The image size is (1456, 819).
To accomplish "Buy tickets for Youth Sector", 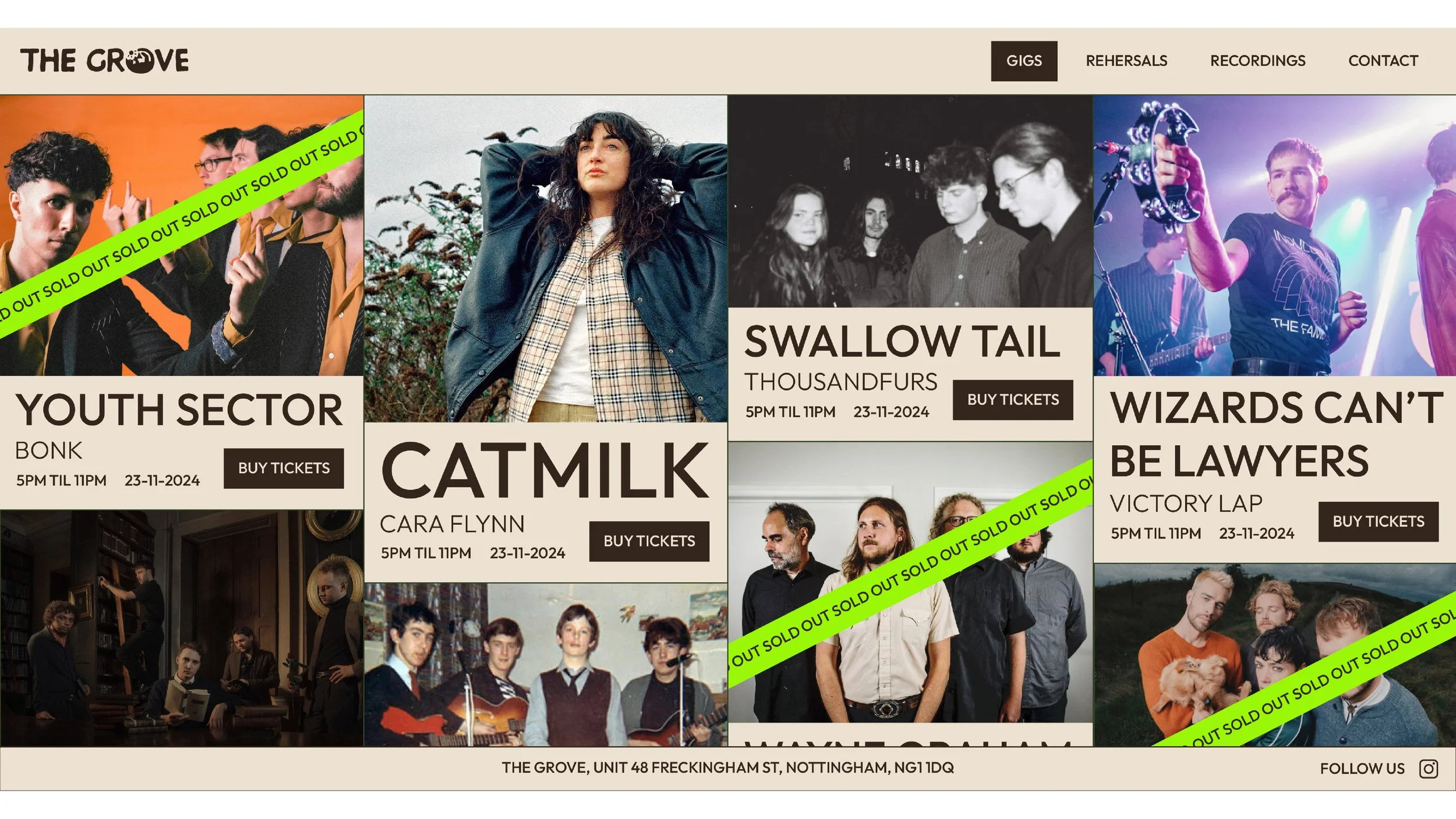I will [x=284, y=468].
